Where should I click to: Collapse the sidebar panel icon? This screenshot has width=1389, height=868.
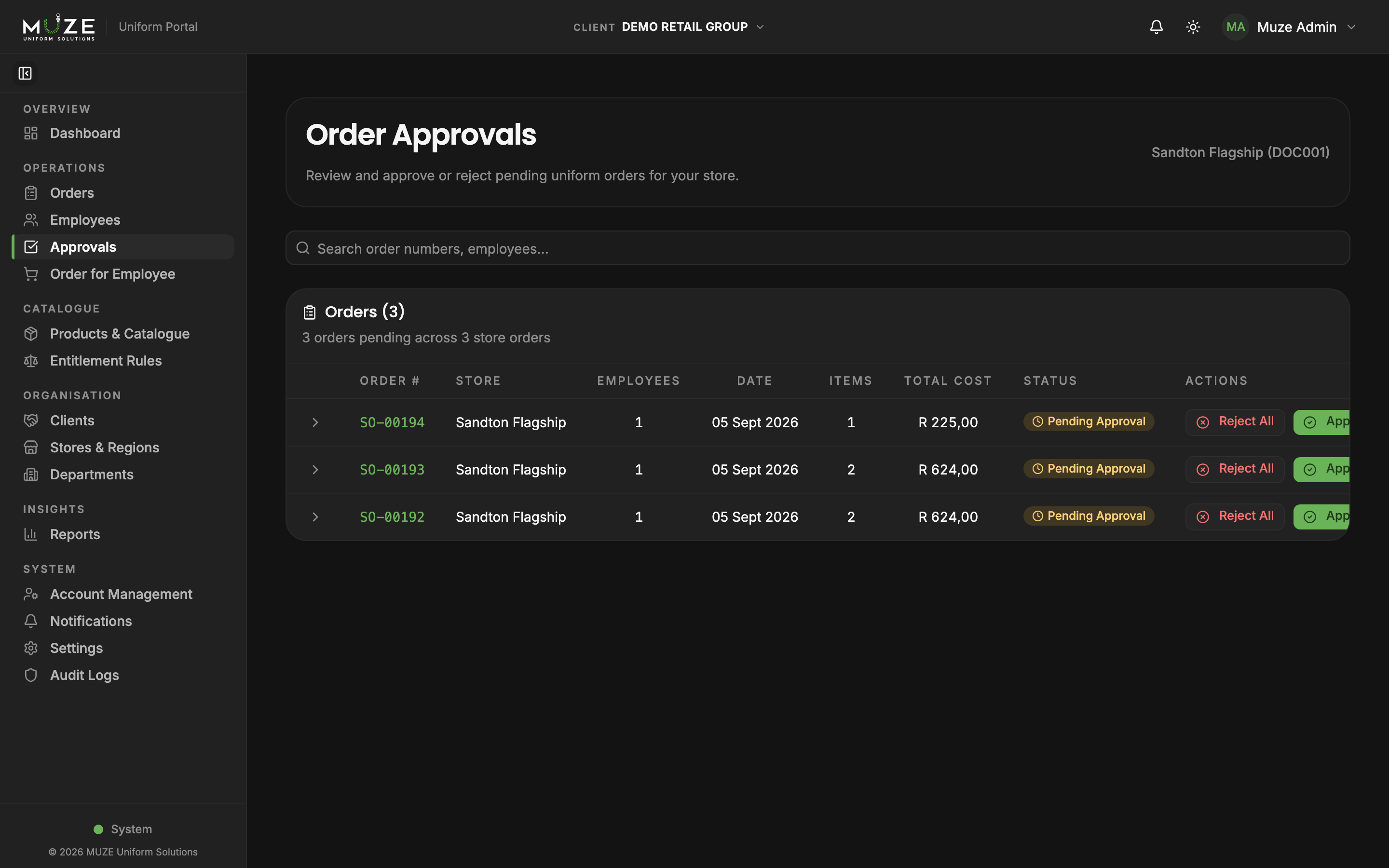[x=25, y=73]
